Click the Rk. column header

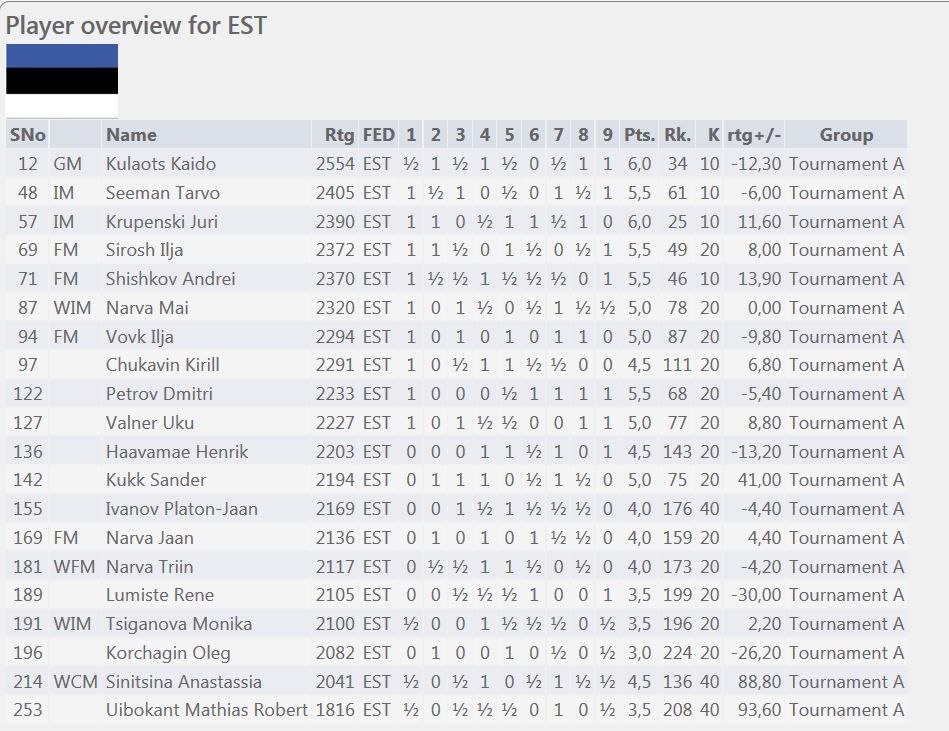pyautogui.click(x=677, y=134)
